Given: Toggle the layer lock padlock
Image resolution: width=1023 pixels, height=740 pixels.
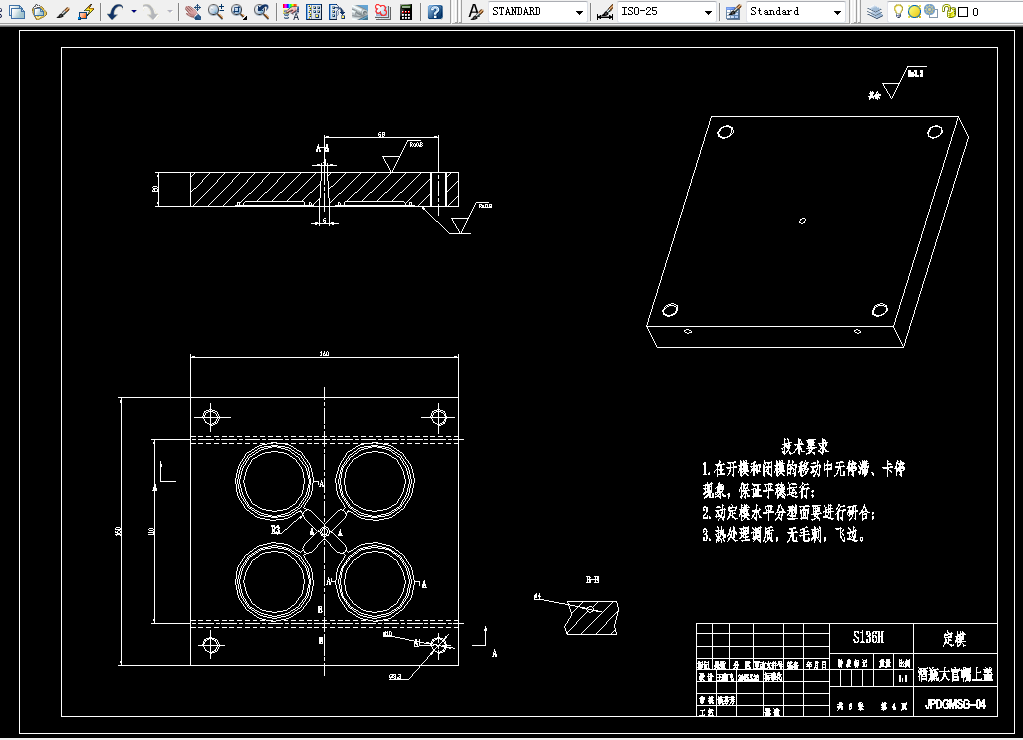Looking at the screenshot, I should point(949,12).
